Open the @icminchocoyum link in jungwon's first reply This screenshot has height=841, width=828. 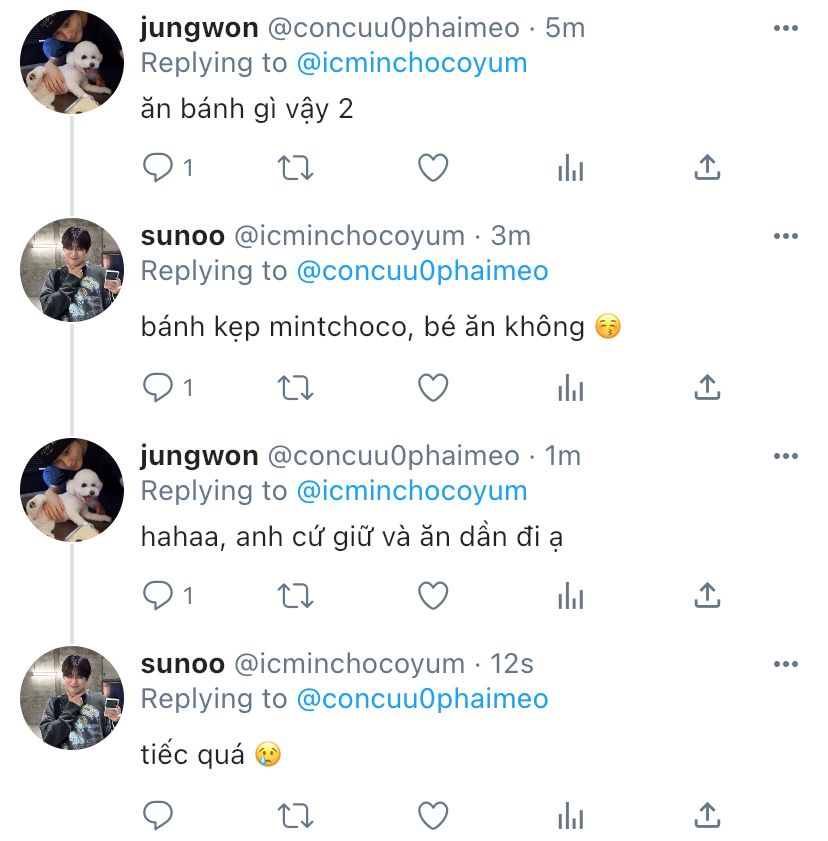pyautogui.click(x=412, y=63)
